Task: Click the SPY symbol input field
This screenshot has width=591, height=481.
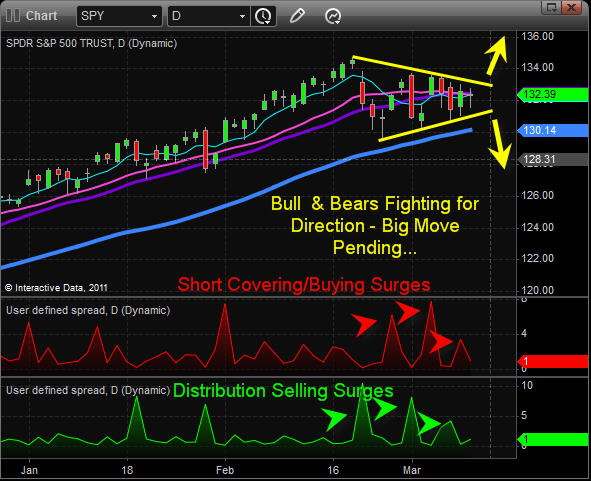Action: 119,16
